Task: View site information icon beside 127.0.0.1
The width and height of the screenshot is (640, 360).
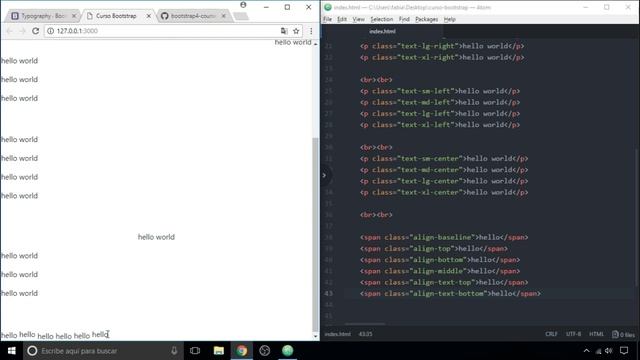Action: [x=51, y=31]
